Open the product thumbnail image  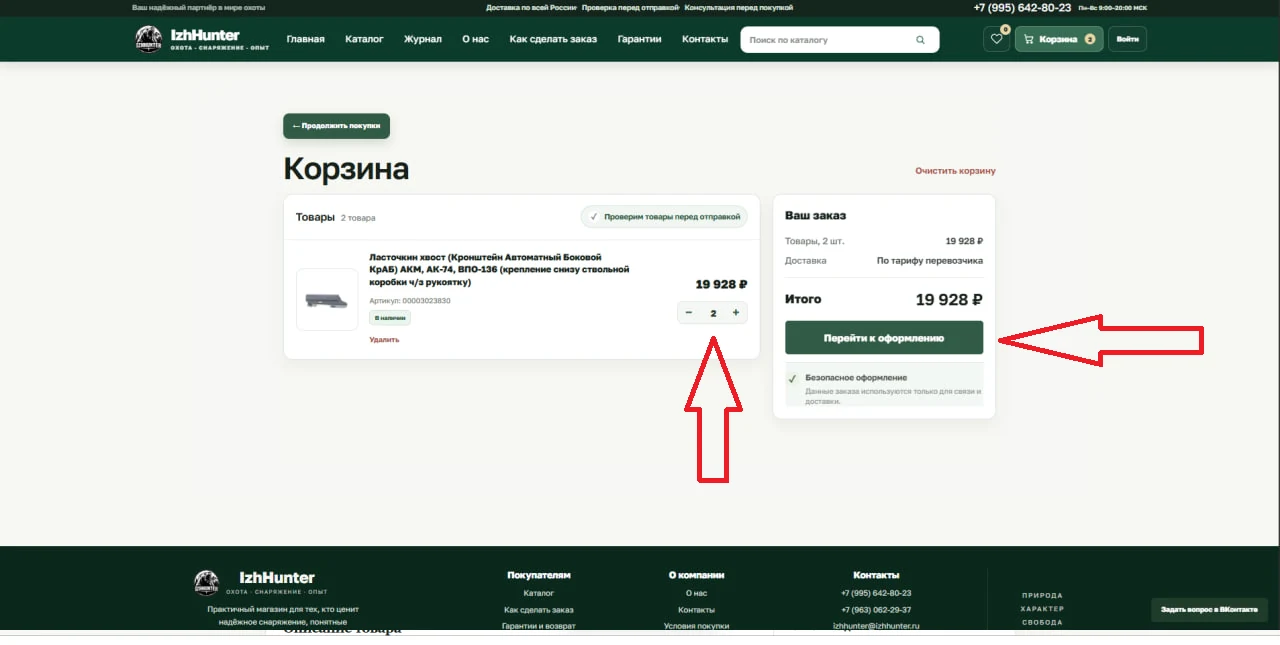[x=327, y=299]
